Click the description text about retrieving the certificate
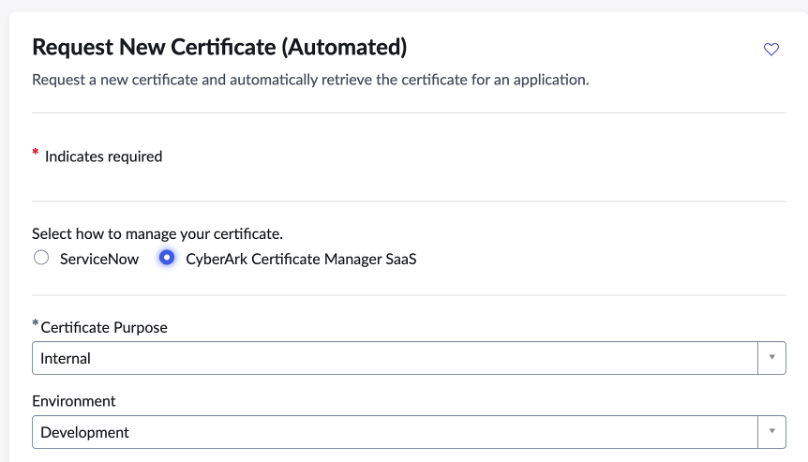Screen dimensions: 808x462 point(310,80)
